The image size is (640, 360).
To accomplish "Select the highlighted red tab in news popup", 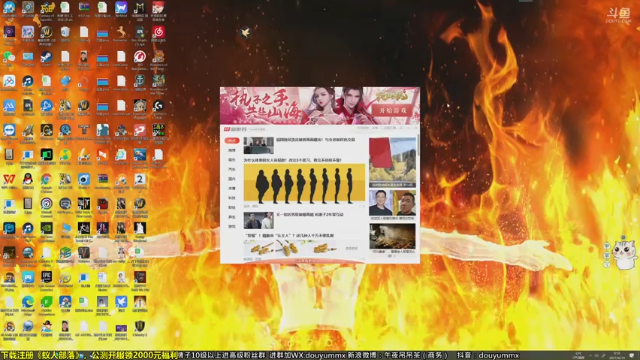I will pyautogui.click(x=232, y=140).
